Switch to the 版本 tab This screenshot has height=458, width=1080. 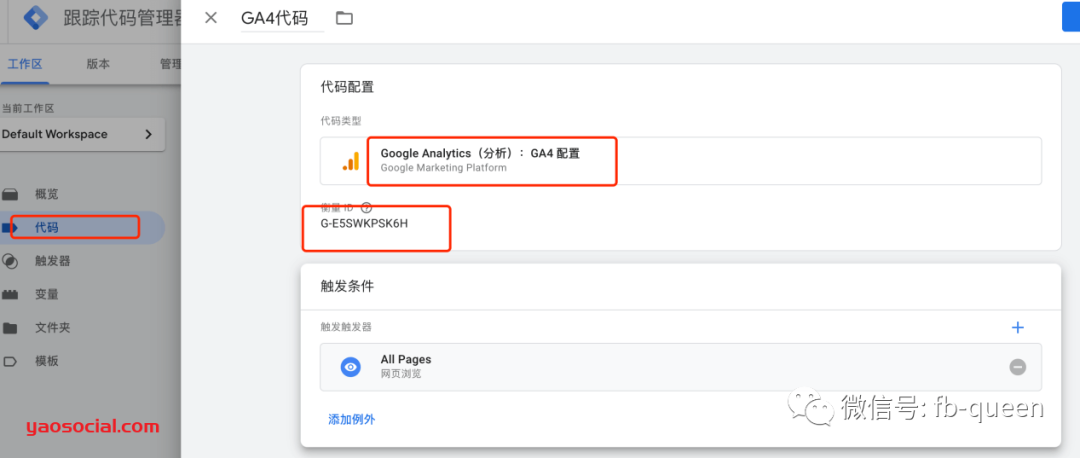coord(98,64)
